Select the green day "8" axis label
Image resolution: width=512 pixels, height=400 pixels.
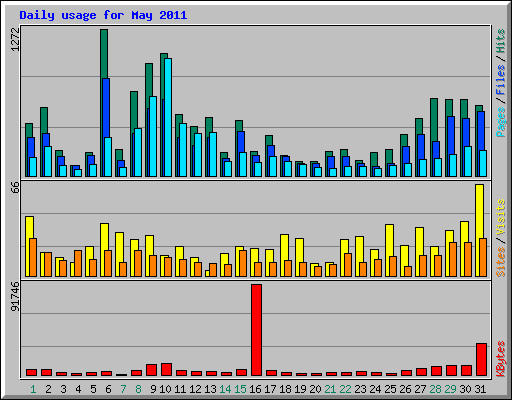[x=138, y=389]
